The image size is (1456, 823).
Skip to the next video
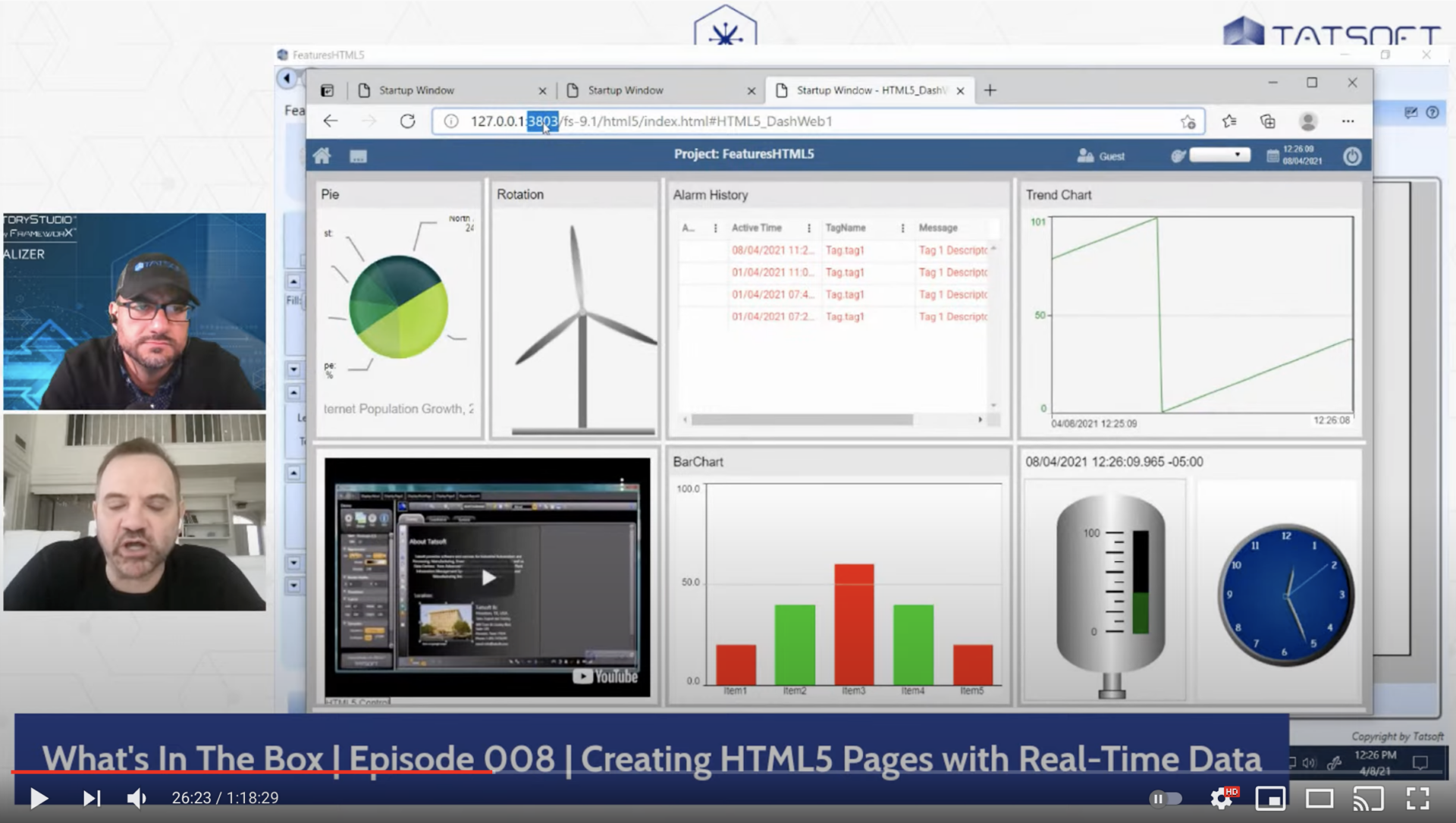coord(92,798)
